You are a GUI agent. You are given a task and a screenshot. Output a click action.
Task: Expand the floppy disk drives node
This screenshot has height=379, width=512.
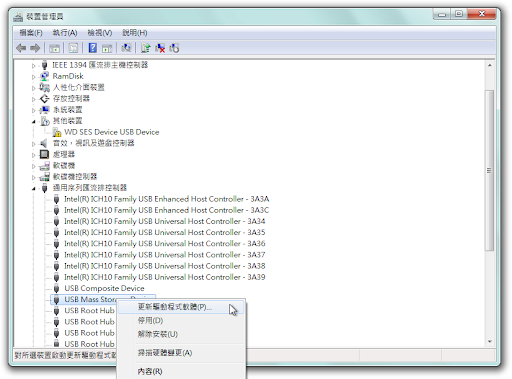tap(33, 166)
